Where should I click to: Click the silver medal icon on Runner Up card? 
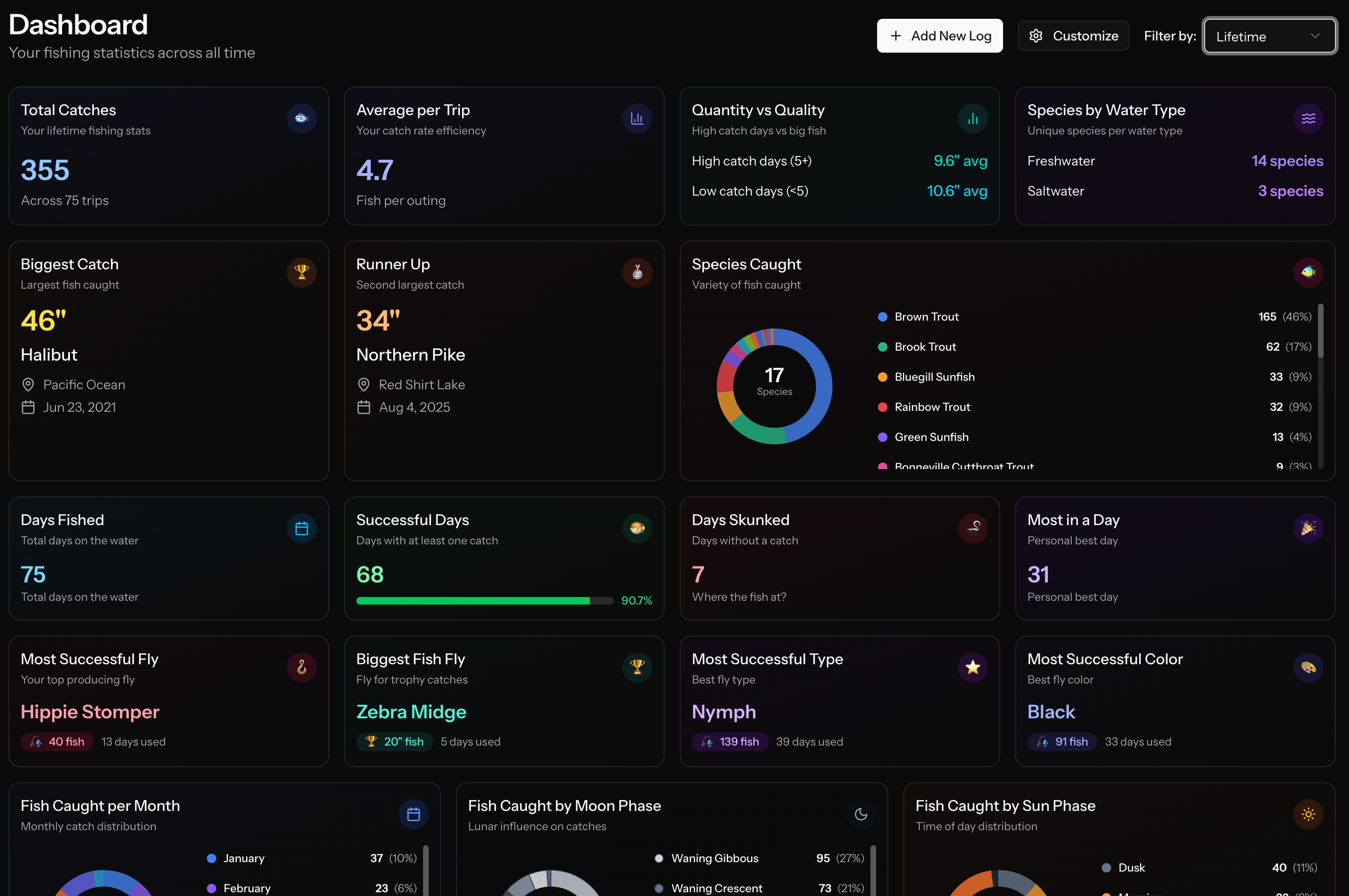[x=637, y=273]
